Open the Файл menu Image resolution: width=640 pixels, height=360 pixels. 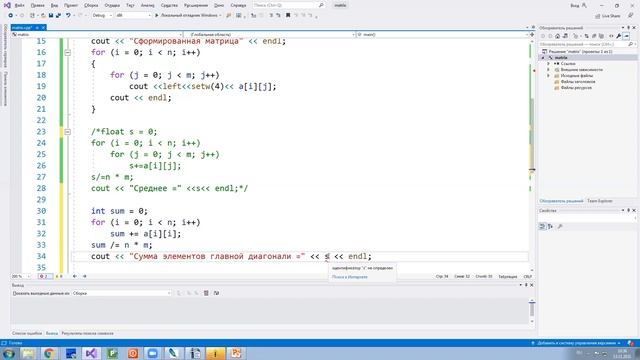click(19, 5)
